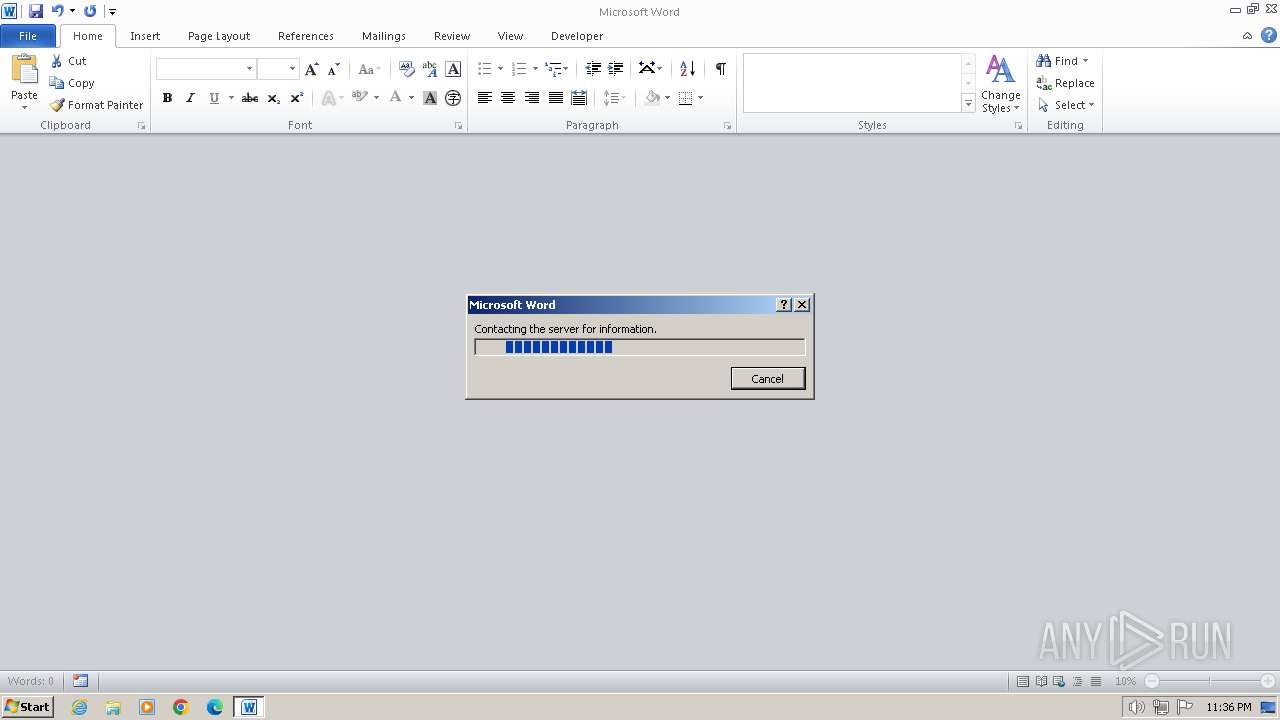Image resolution: width=1280 pixels, height=720 pixels.
Task: Click Replace in Editing group
Action: (1066, 83)
